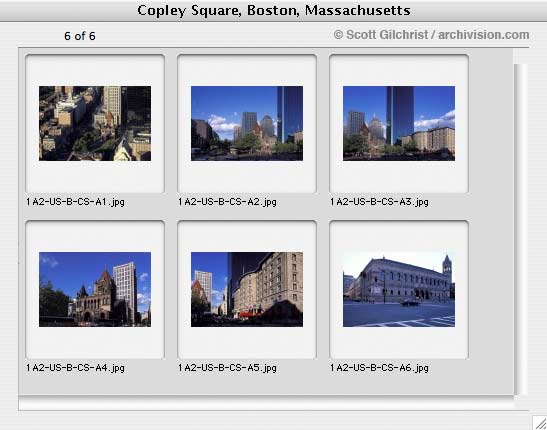Click filename label 1A2-US-B-CS-A5.jpg
The height and width of the screenshot is (430, 547).
click(227, 368)
